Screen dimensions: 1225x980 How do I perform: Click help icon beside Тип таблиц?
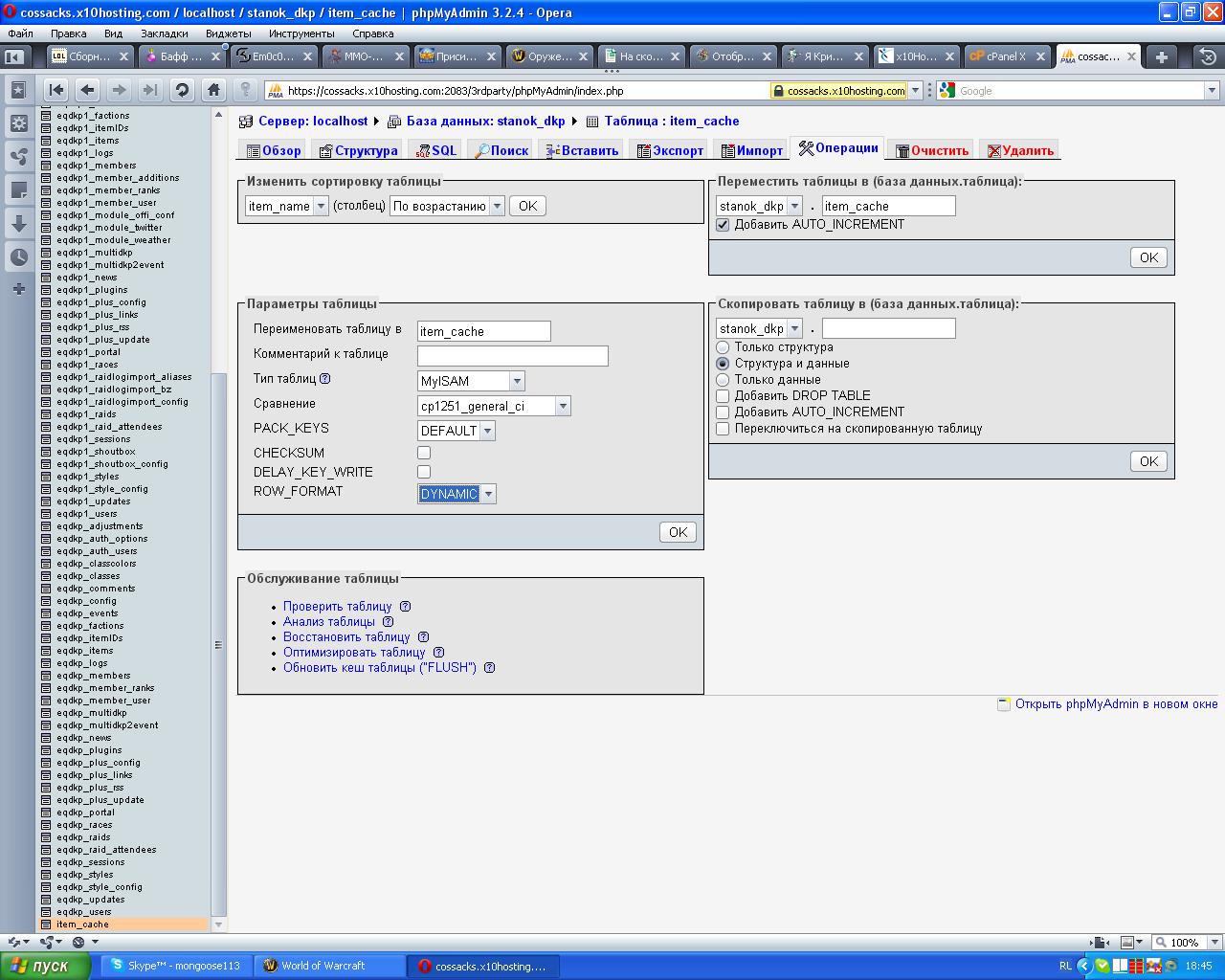[x=324, y=378]
